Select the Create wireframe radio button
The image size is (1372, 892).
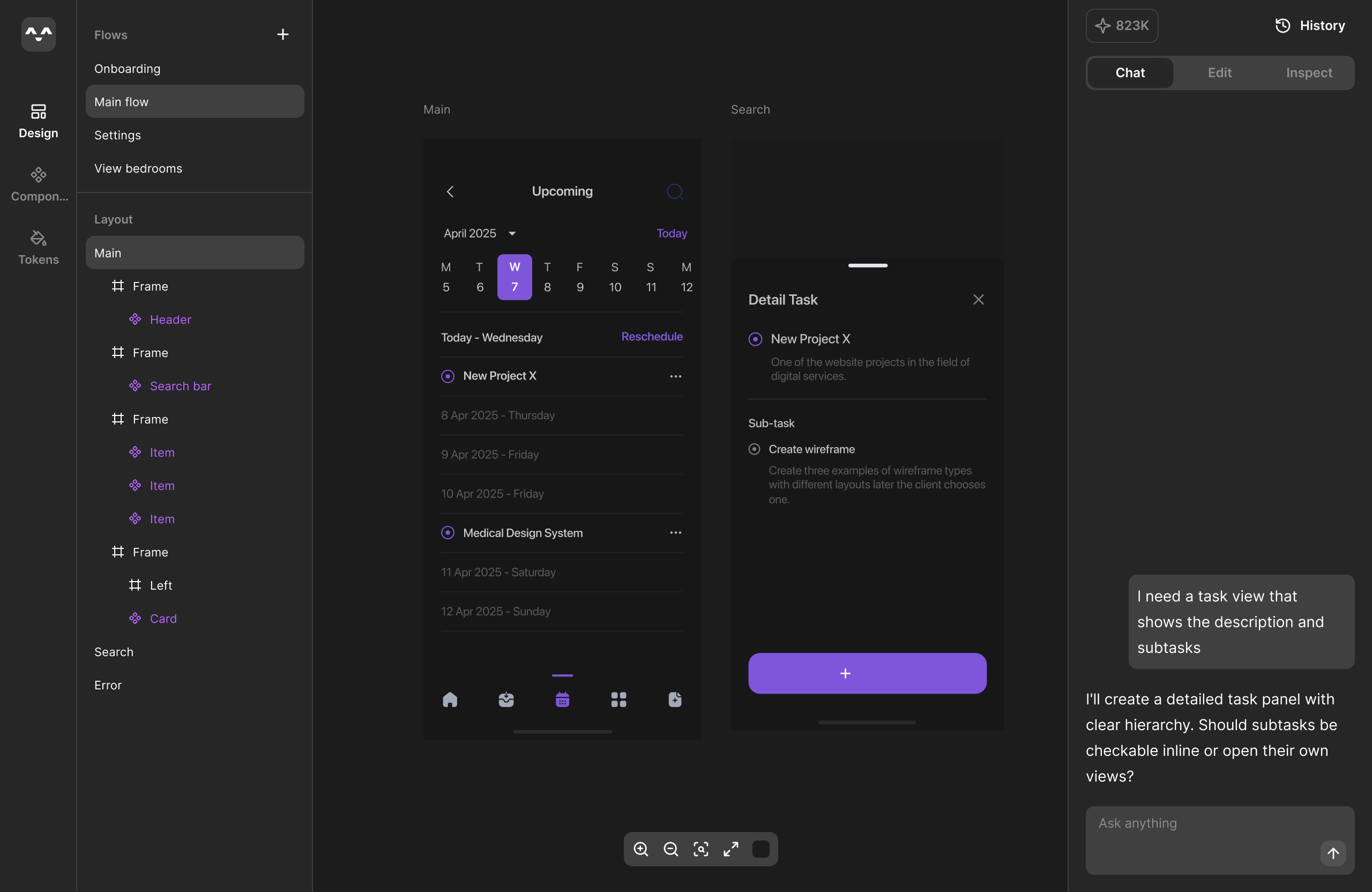click(x=755, y=449)
